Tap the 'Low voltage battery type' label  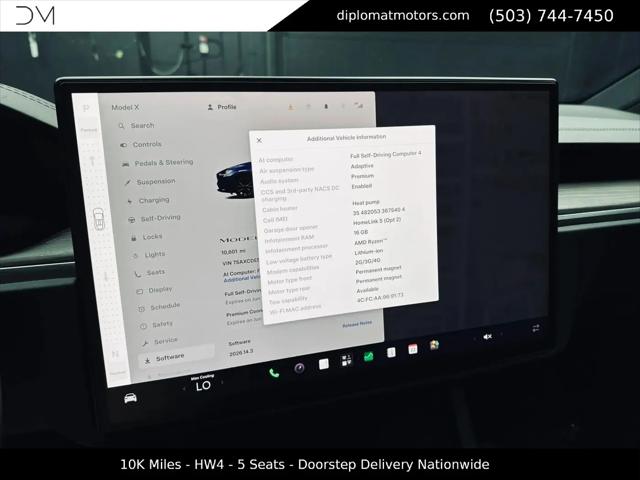(299, 259)
